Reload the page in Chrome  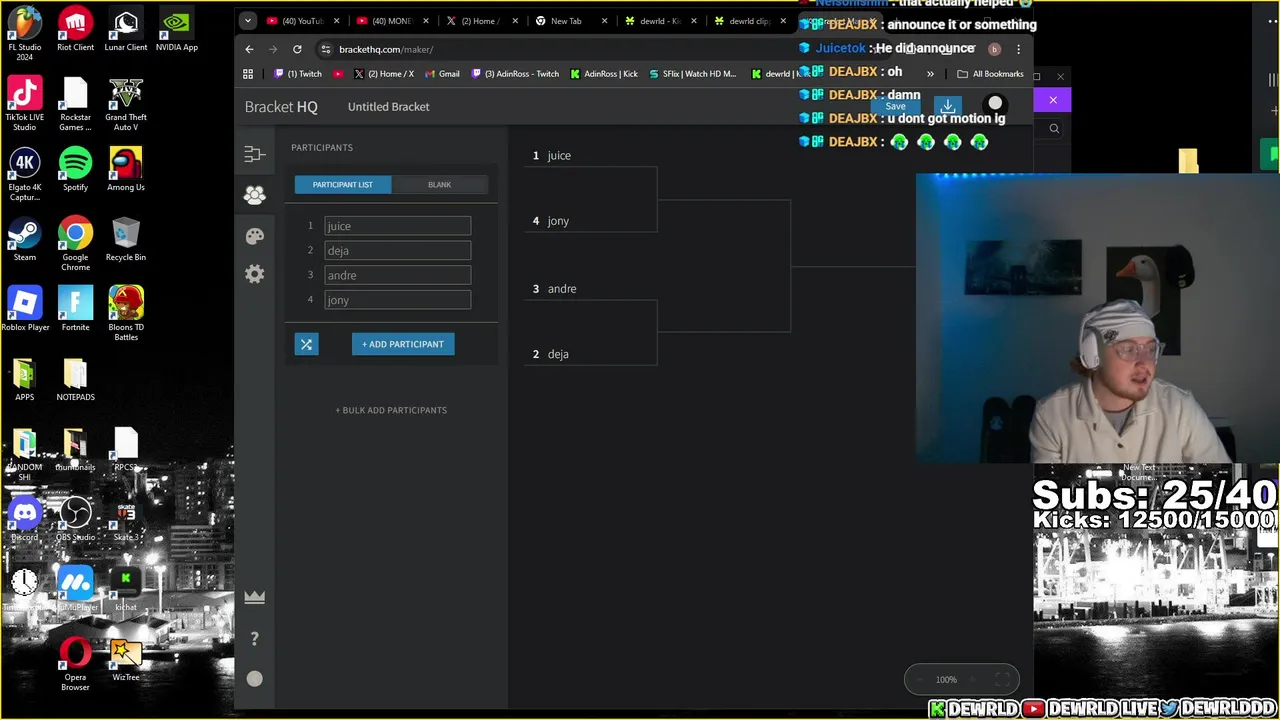tap(297, 49)
